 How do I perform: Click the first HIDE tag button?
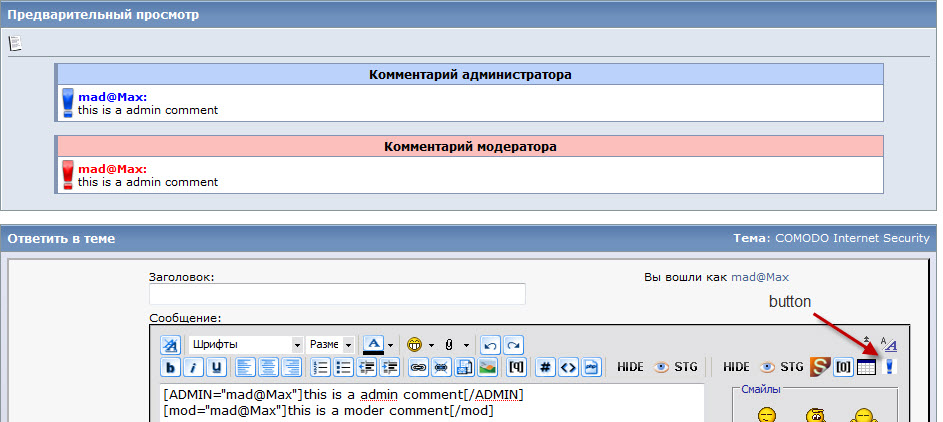tap(629, 367)
